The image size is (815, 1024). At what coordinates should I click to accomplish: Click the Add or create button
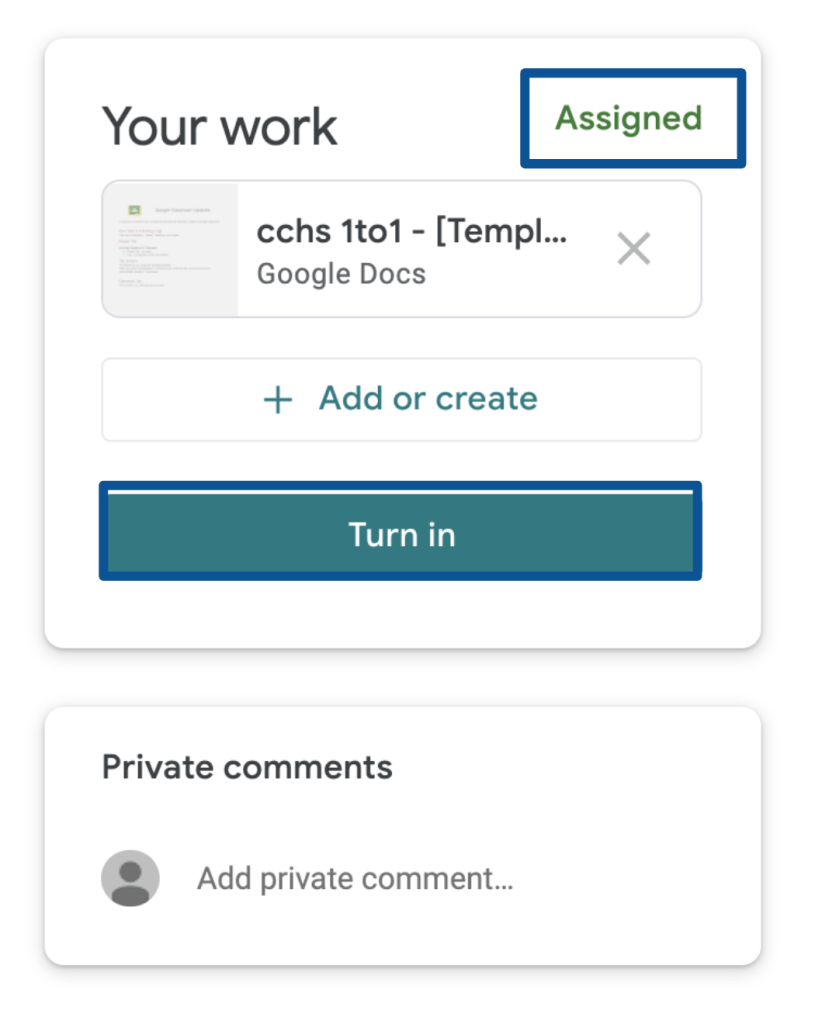point(400,399)
